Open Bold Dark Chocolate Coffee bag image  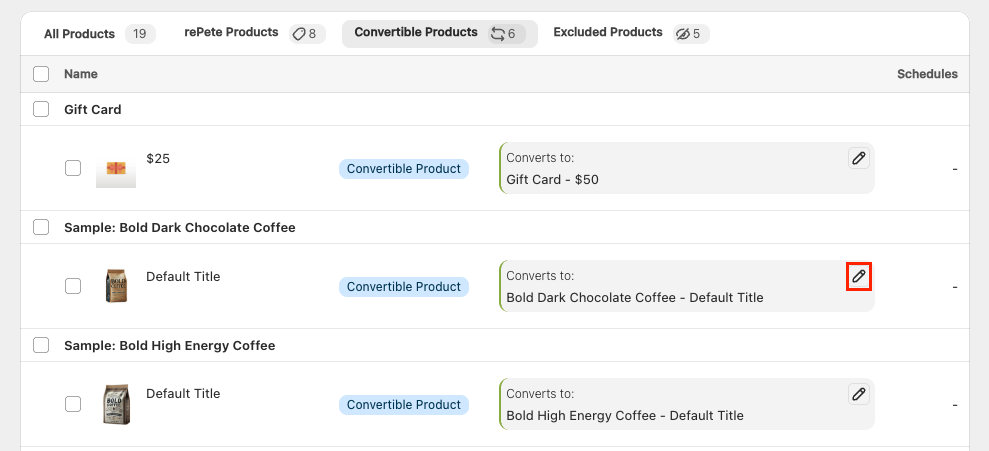116,286
